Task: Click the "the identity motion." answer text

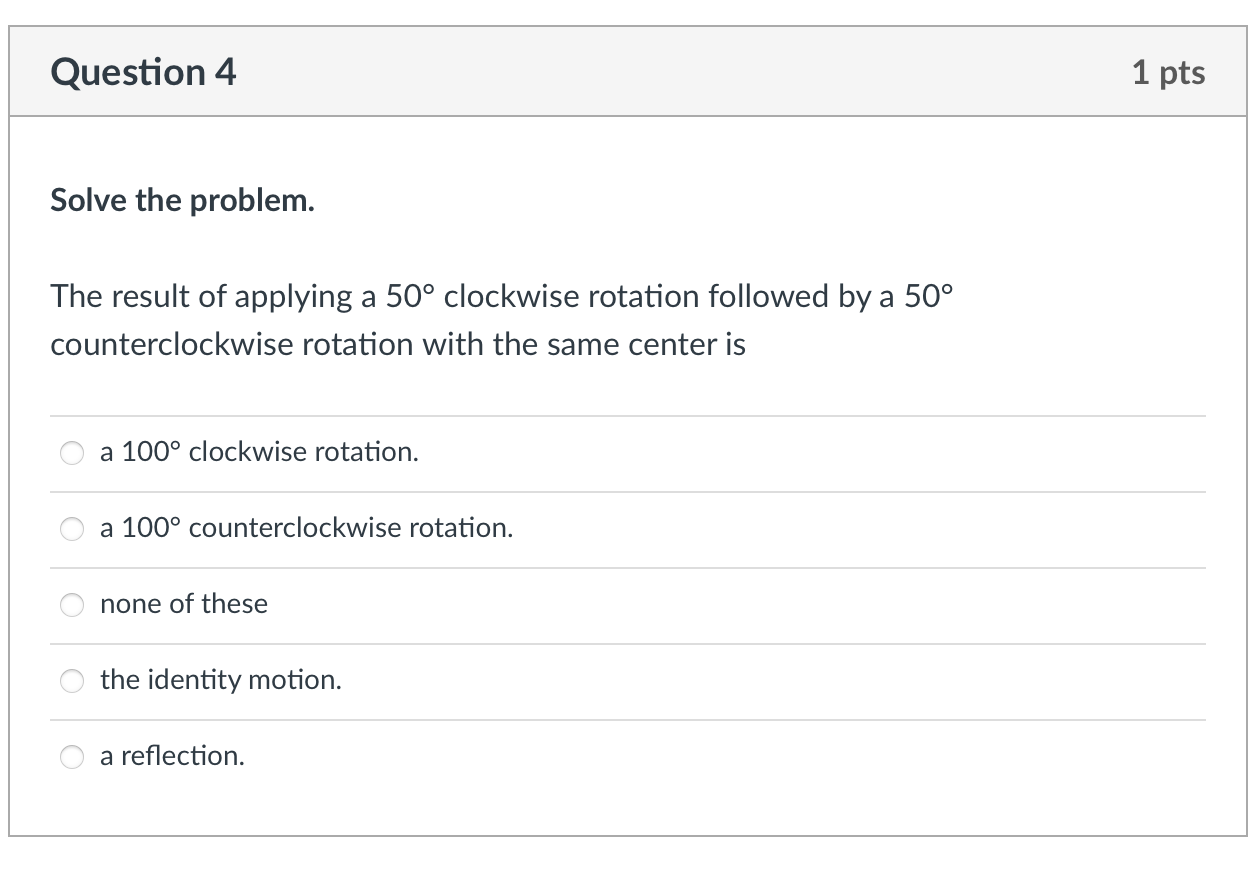Action: point(220,680)
